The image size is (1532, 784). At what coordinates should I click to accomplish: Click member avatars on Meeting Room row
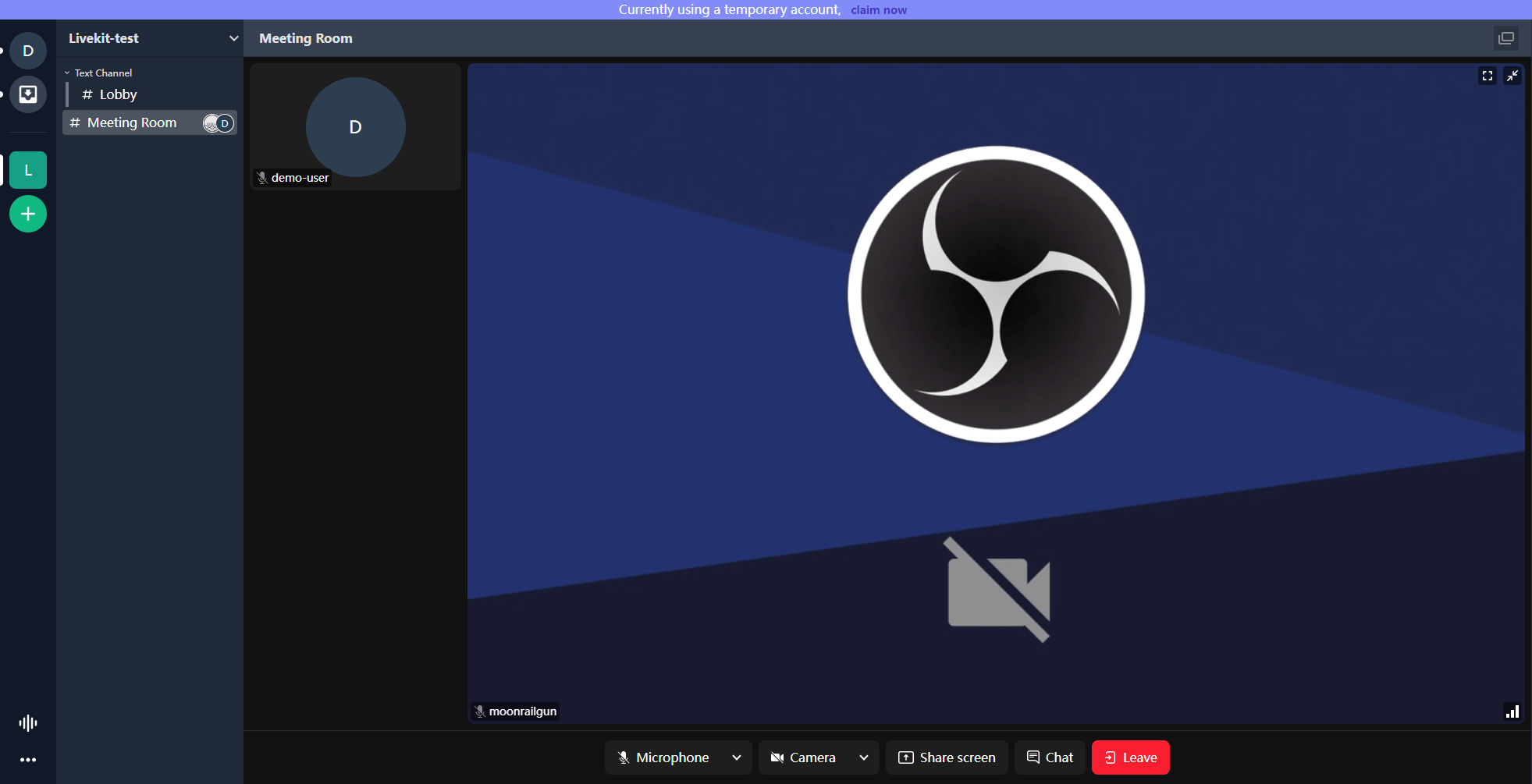click(219, 123)
